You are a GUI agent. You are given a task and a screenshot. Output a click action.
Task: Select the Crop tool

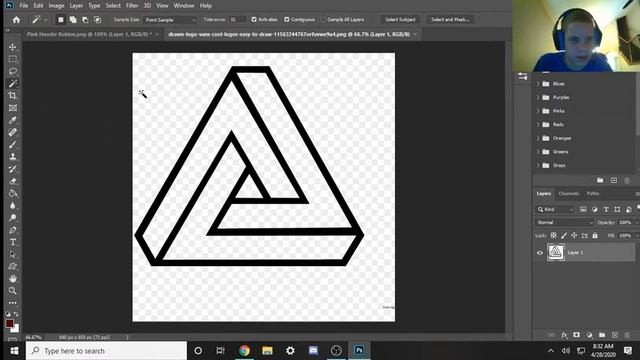(13, 96)
